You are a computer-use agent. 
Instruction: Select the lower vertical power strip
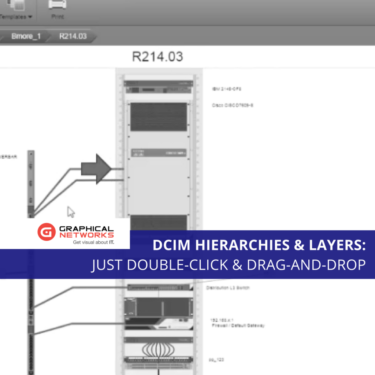pos(31,327)
